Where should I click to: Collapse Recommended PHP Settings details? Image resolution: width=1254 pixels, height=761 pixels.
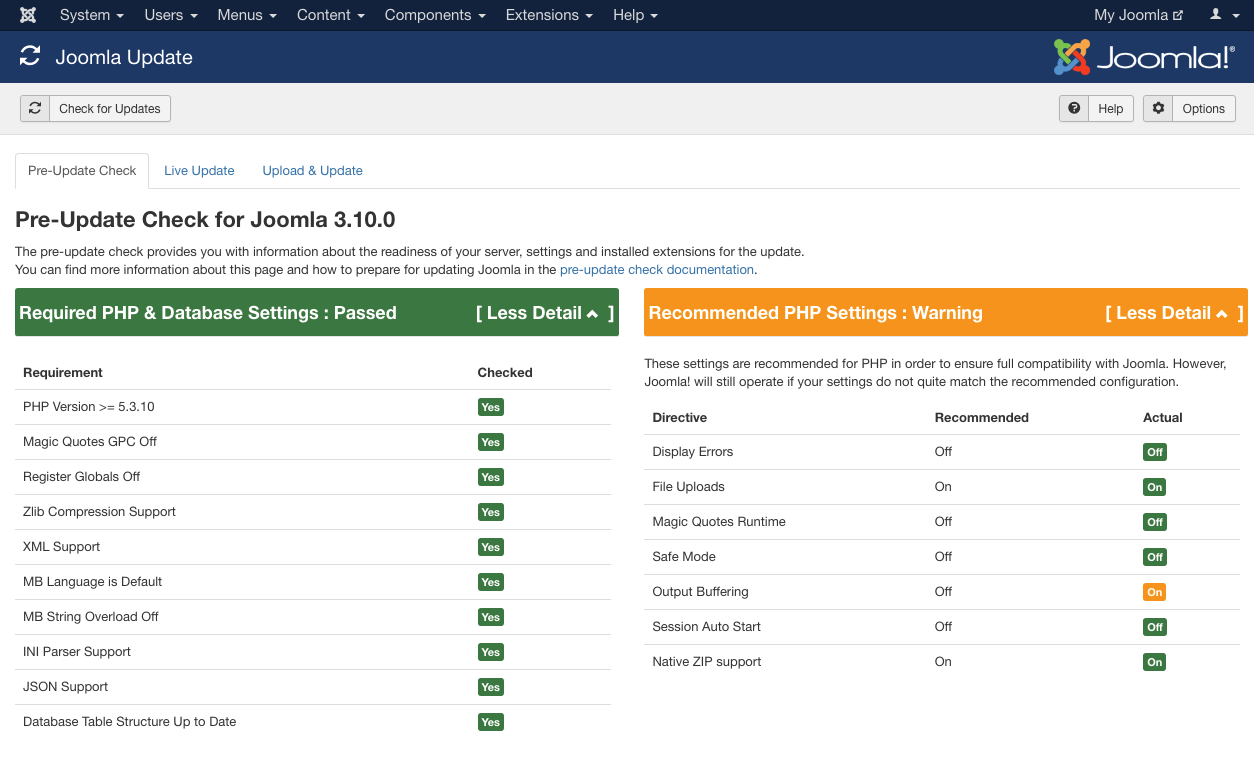coord(1173,313)
